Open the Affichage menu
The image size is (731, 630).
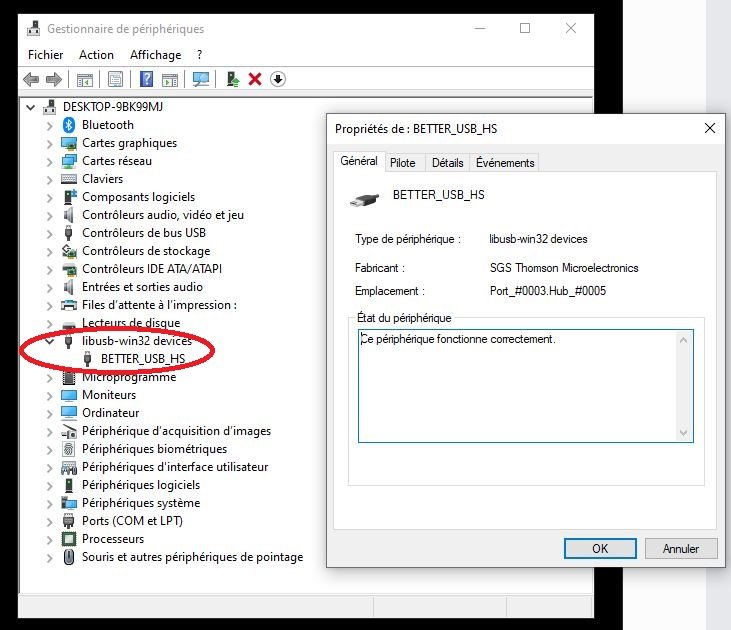coord(156,55)
